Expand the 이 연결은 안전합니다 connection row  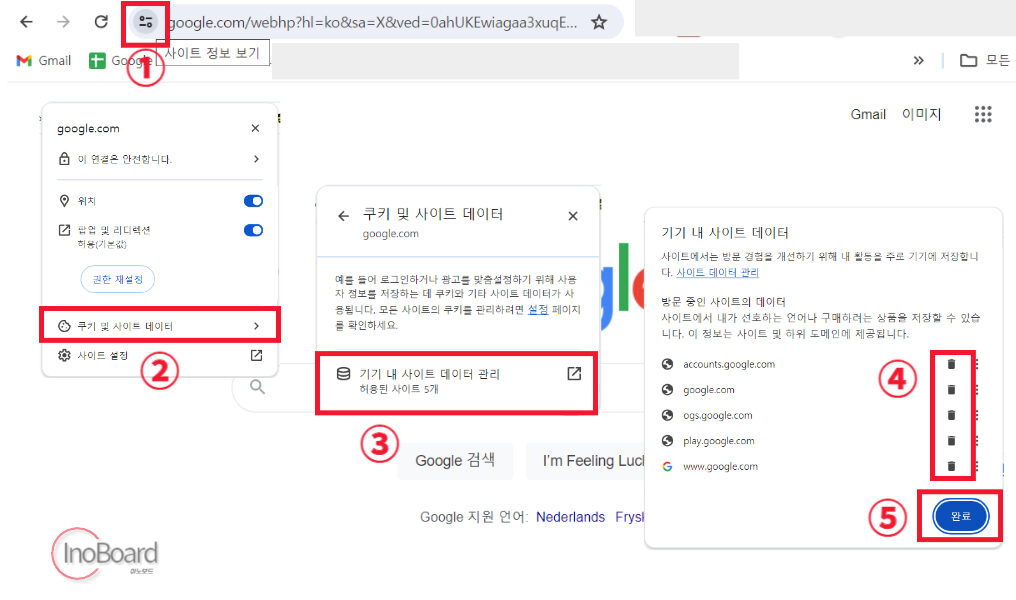(160, 159)
